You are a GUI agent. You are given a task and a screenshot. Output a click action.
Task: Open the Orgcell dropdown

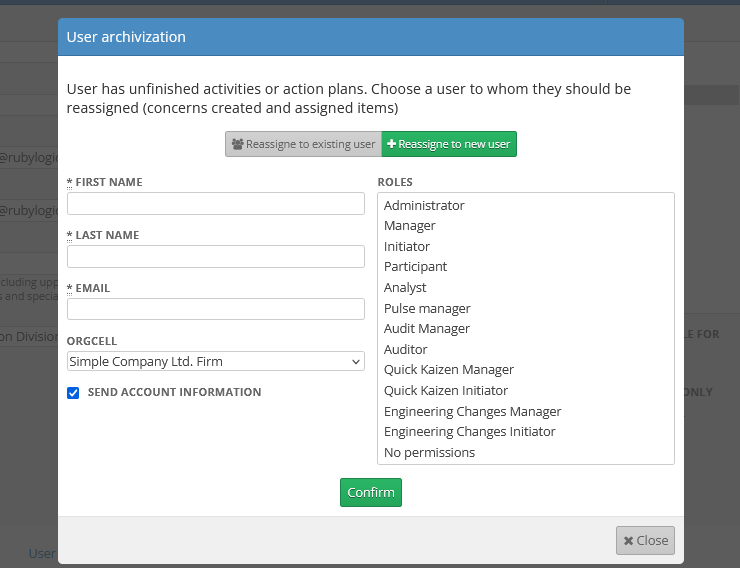click(216, 361)
